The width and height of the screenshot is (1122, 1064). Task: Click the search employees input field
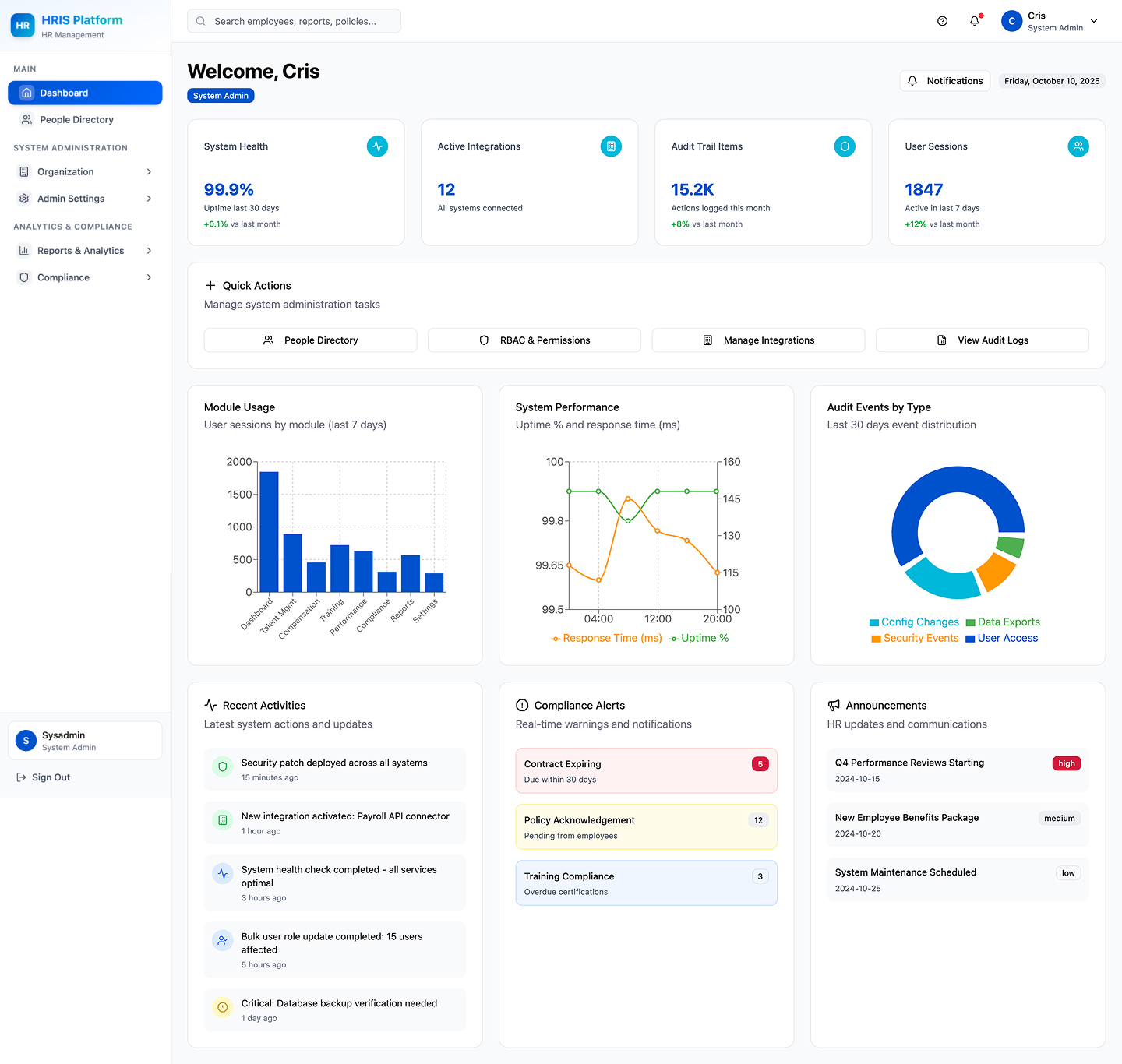[x=295, y=22]
